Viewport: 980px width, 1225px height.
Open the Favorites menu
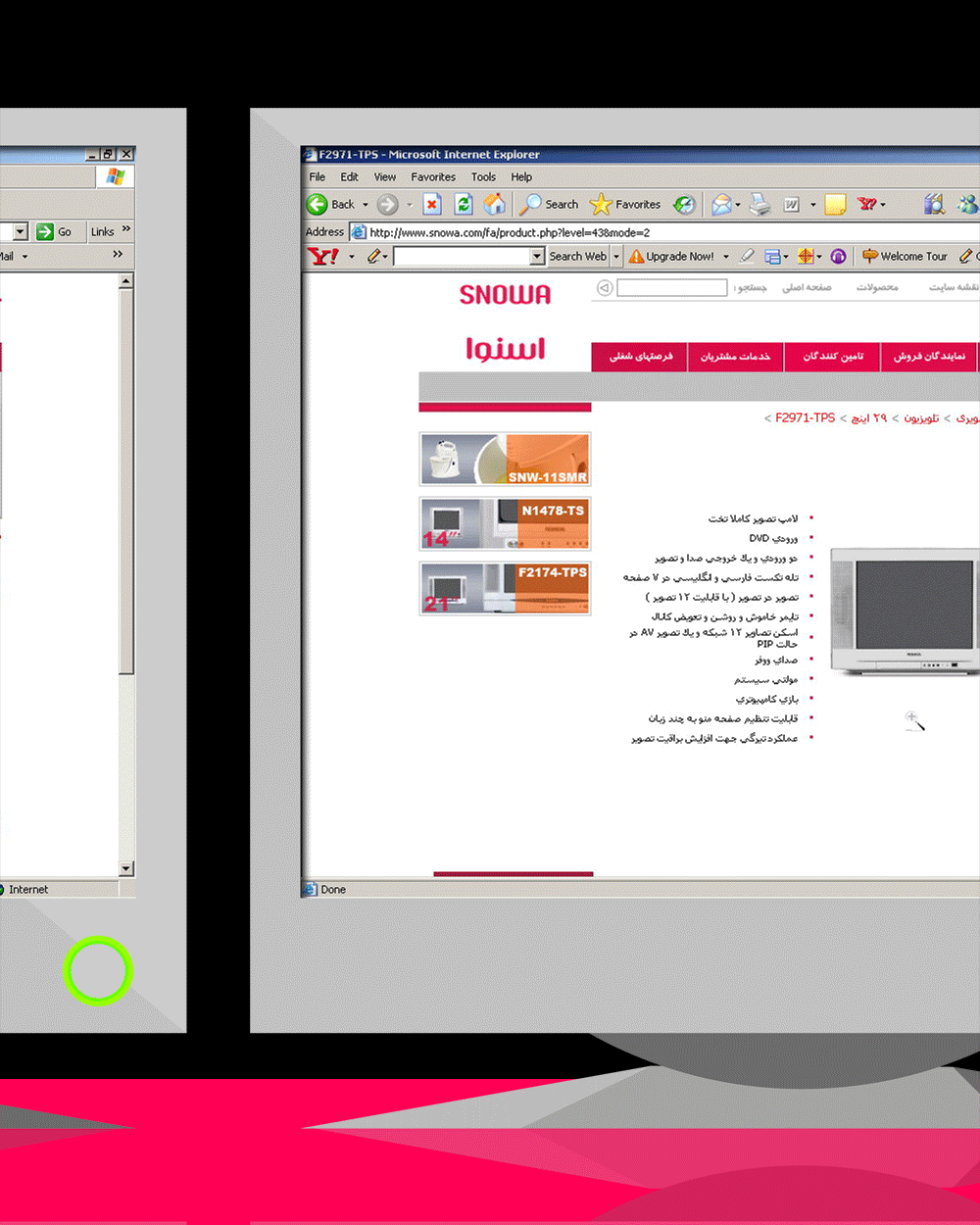point(433,177)
